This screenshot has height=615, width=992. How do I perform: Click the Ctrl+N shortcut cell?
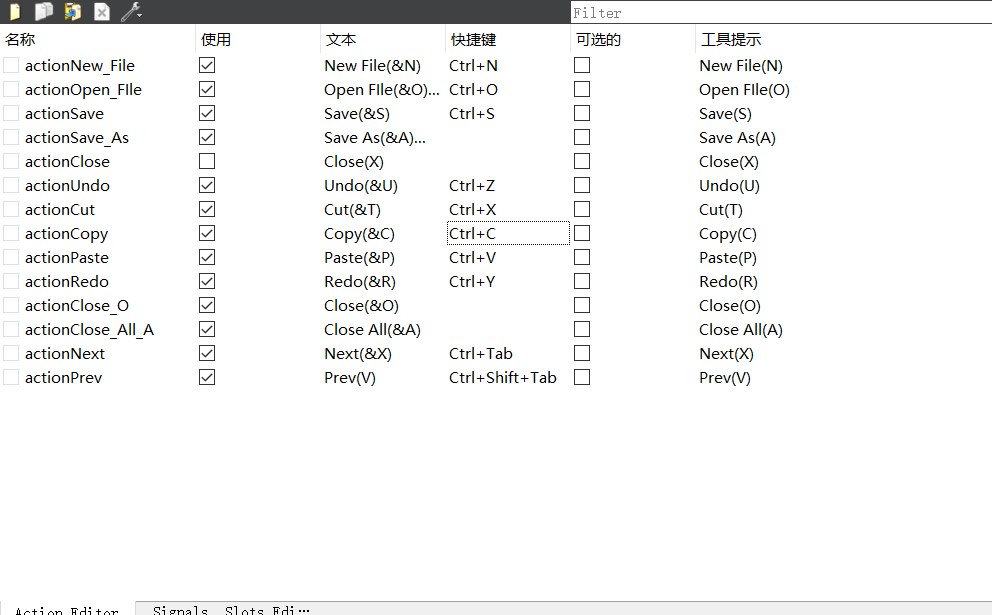click(x=473, y=66)
